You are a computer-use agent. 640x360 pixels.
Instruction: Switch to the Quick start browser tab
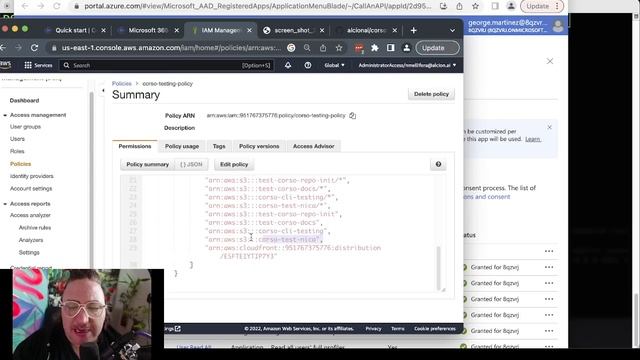coord(76,30)
